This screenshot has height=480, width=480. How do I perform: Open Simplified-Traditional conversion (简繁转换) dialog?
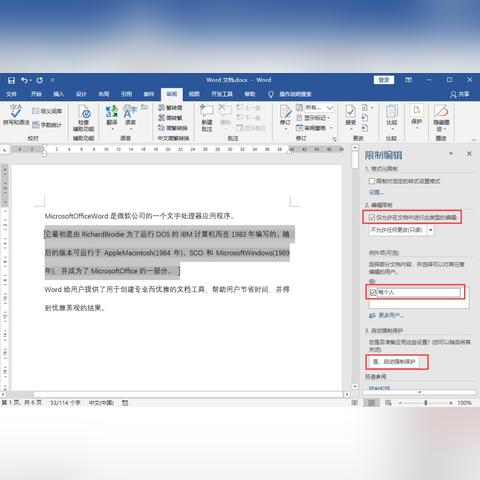[173, 128]
